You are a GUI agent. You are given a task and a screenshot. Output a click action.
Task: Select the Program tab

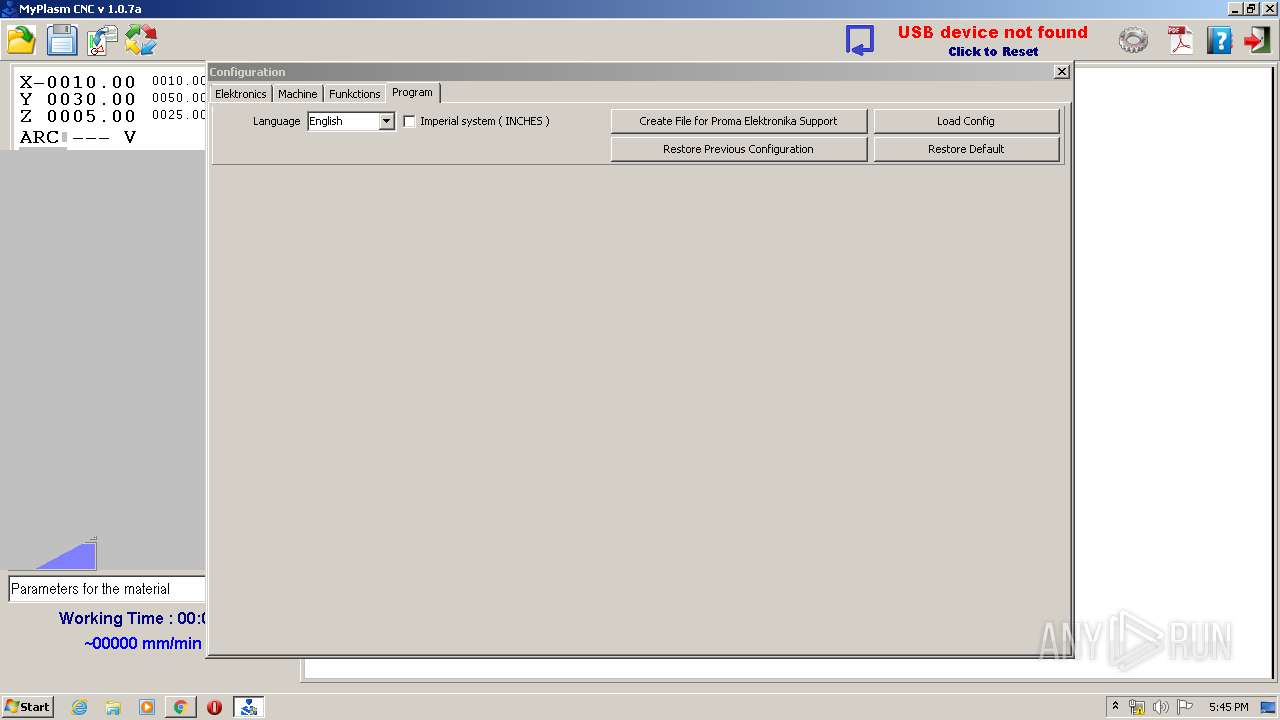[413, 92]
